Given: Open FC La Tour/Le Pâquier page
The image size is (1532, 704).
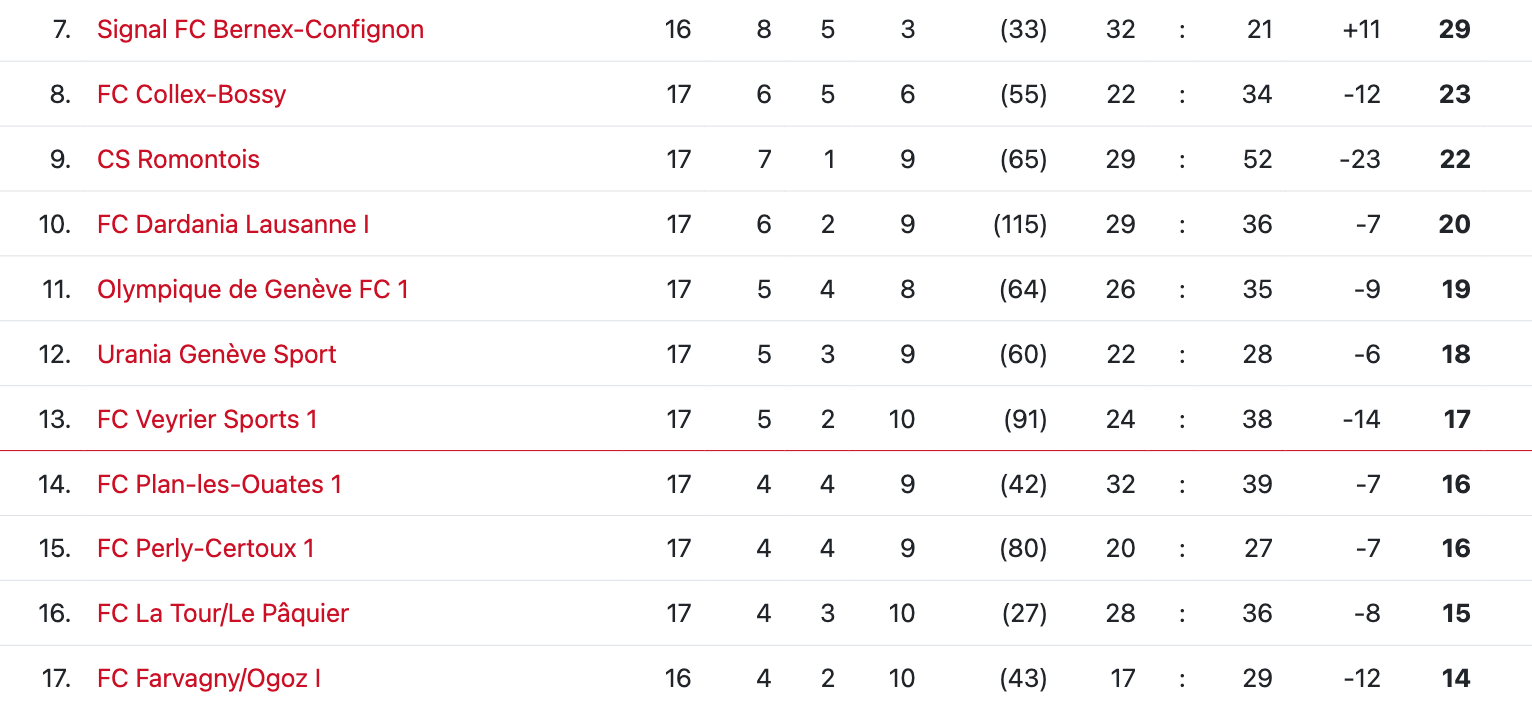Looking at the screenshot, I should pyautogui.click(x=222, y=613).
